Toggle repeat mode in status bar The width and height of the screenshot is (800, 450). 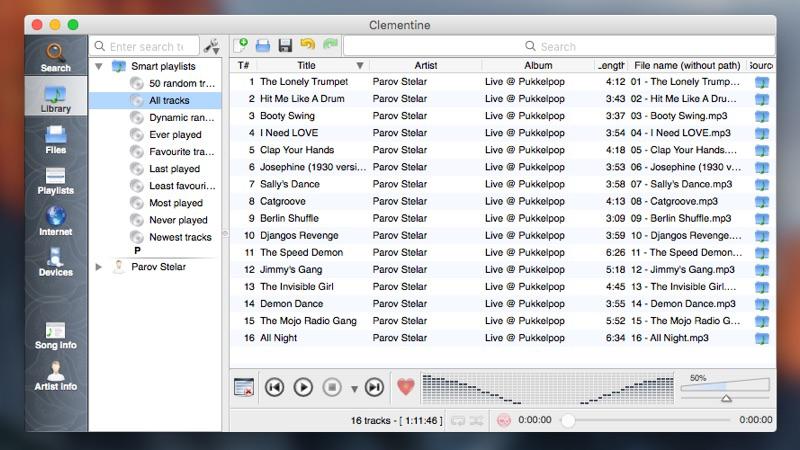(458, 420)
